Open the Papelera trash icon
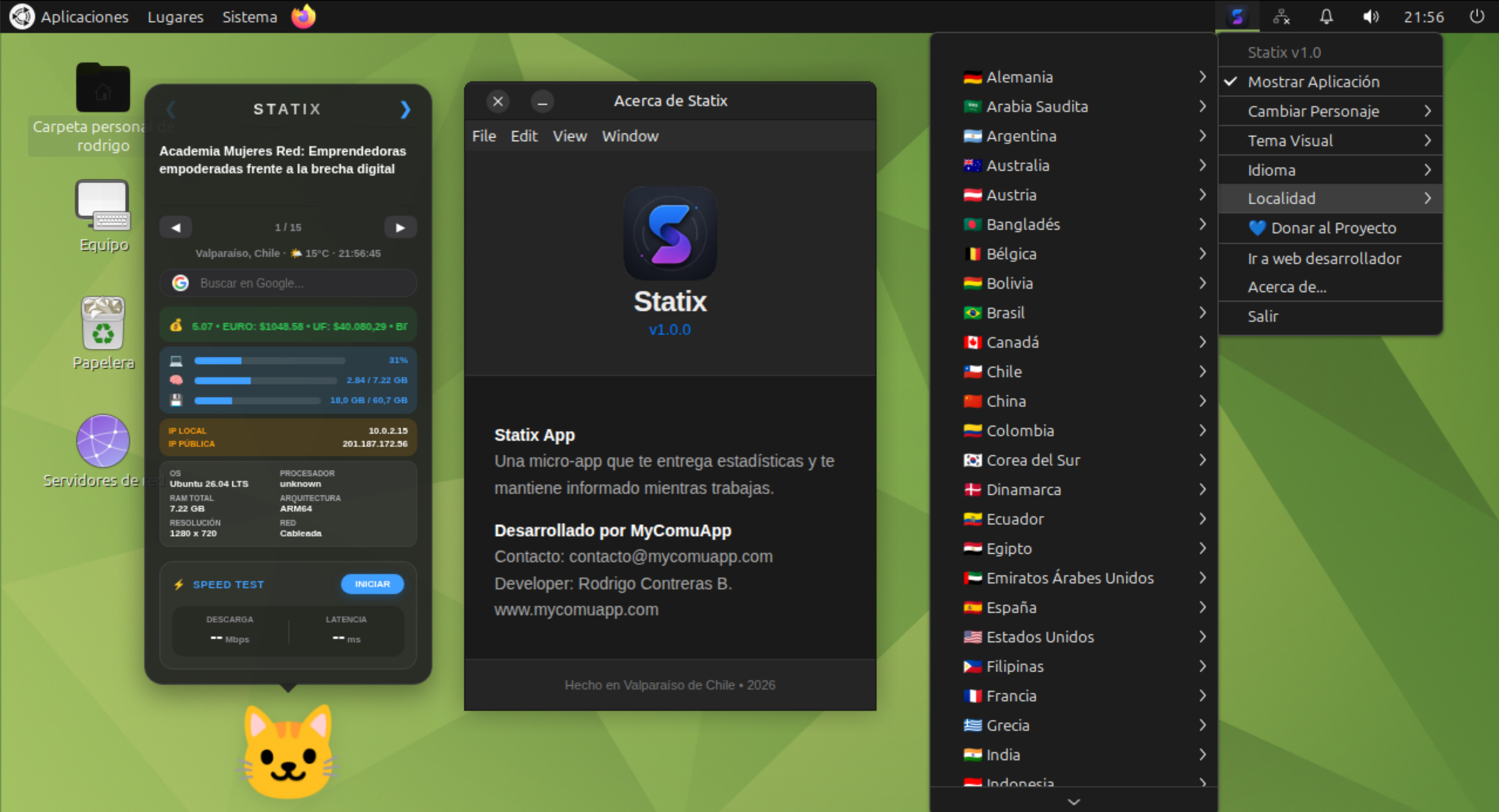 [x=103, y=322]
